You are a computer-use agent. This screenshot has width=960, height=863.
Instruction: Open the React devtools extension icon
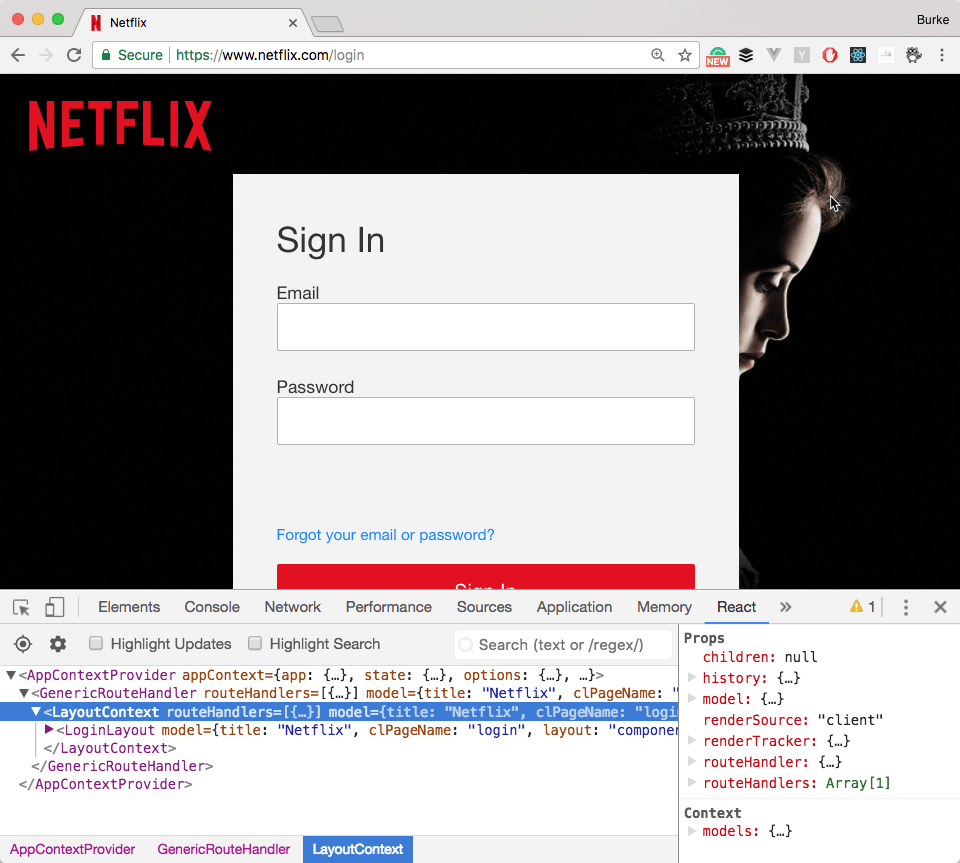point(858,55)
